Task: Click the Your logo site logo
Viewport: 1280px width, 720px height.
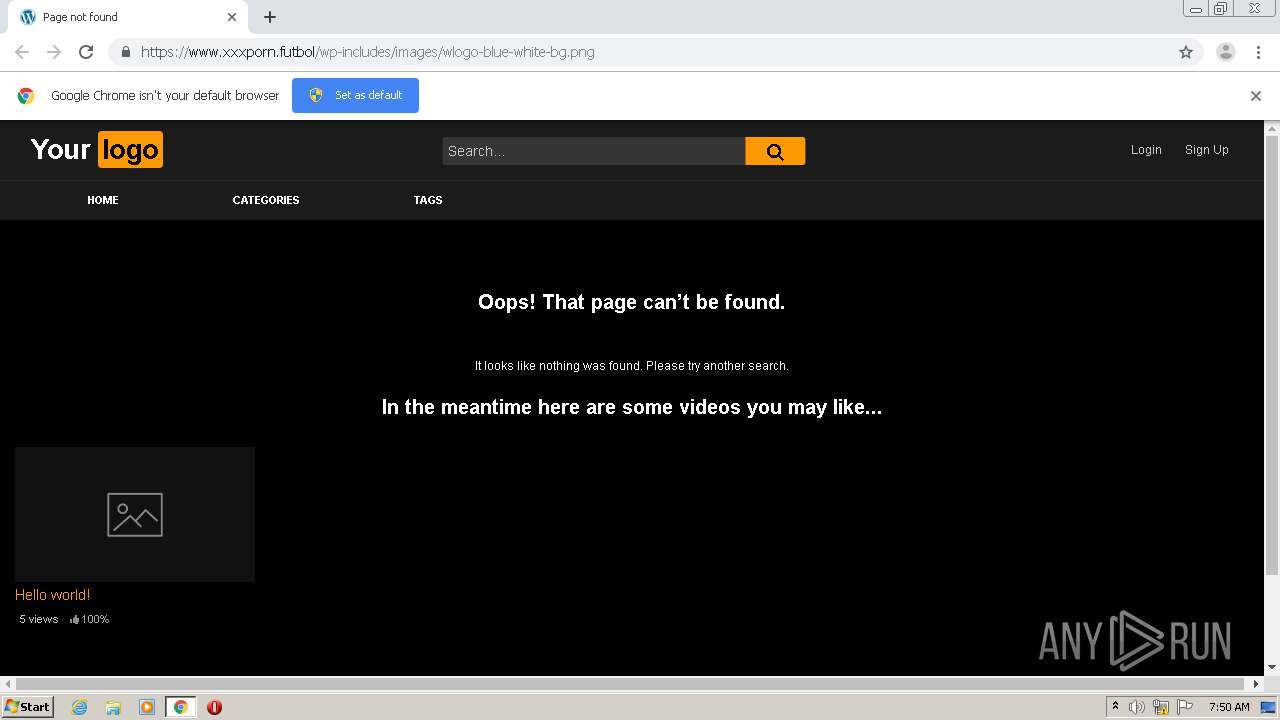Action: [x=97, y=150]
